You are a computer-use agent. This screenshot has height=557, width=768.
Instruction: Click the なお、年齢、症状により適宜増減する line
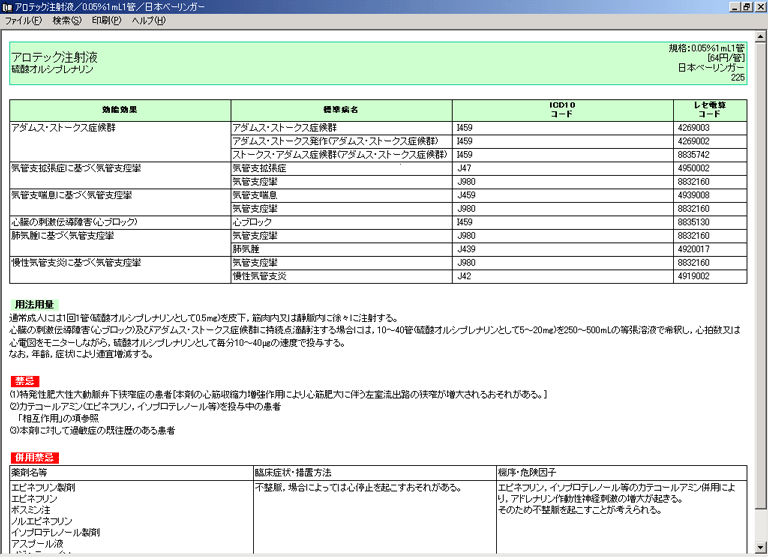(x=81, y=355)
